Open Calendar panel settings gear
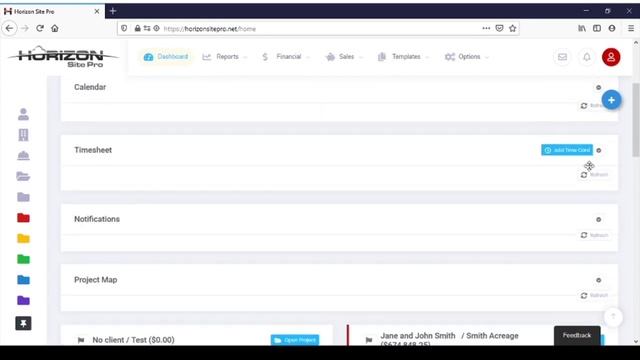Screen dimensions: 640x360 [x=598, y=87]
